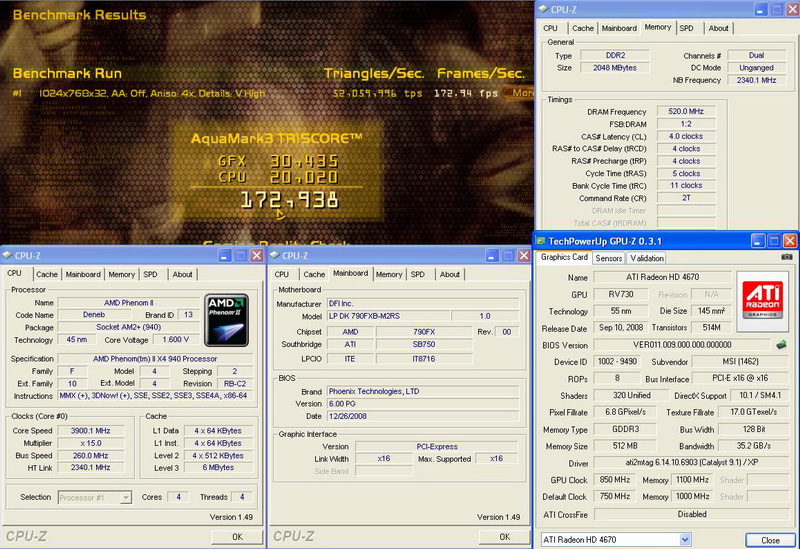The width and height of the screenshot is (800, 549).
Task: Open Mainboard tab in CPU-Z processor window
Action: [83, 274]
